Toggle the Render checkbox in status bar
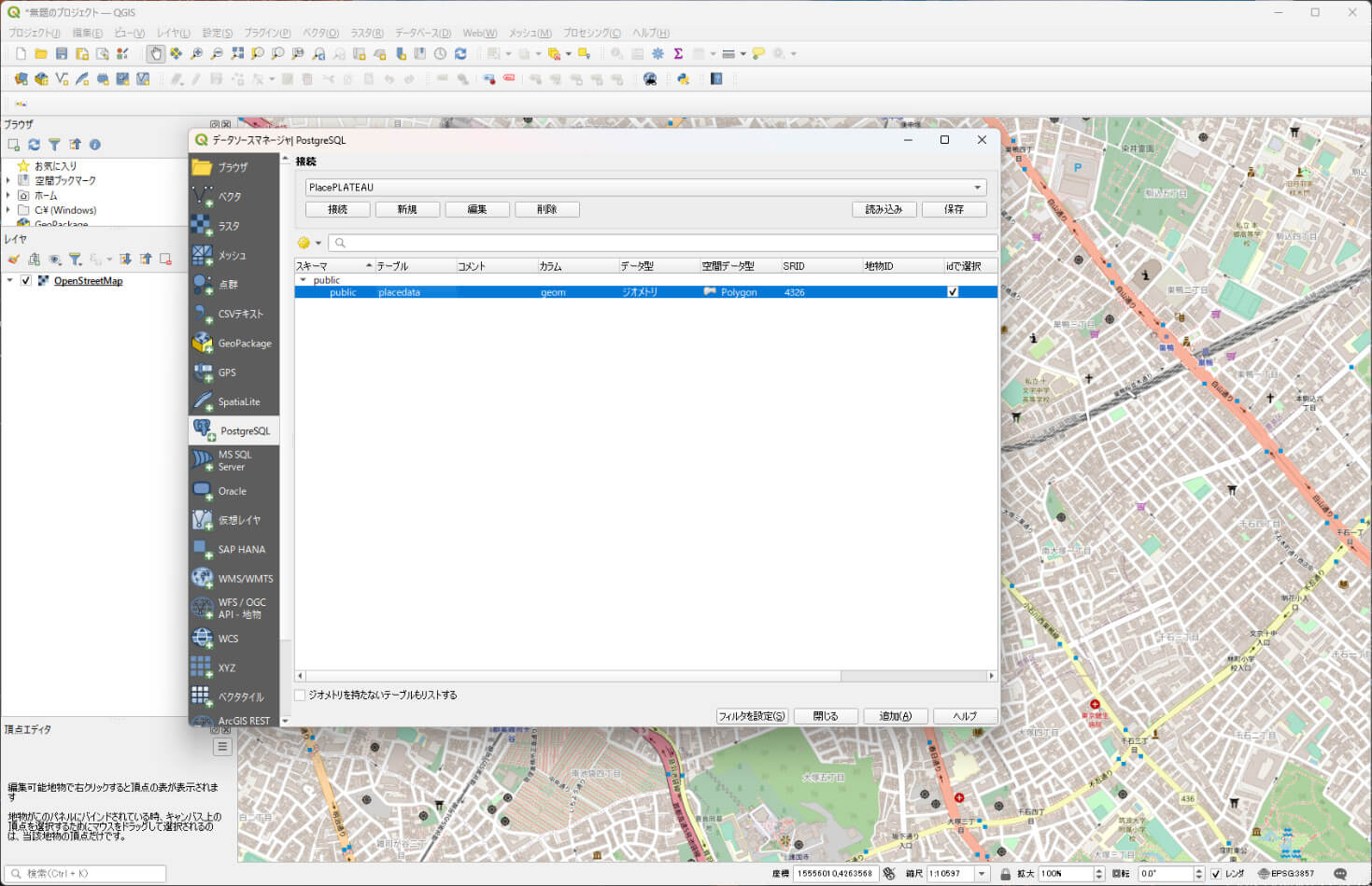 [1215, 874]
